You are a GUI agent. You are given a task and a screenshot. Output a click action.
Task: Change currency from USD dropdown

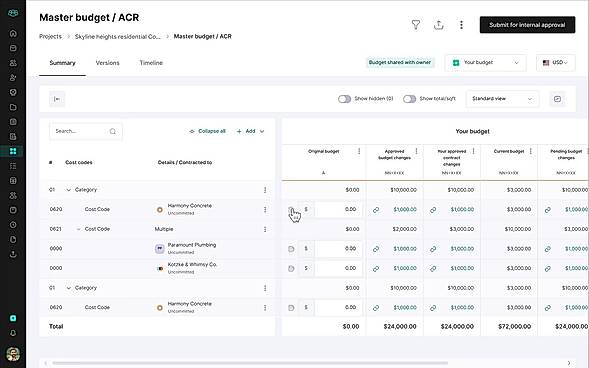pyautogui.click(x=555, y=63)
